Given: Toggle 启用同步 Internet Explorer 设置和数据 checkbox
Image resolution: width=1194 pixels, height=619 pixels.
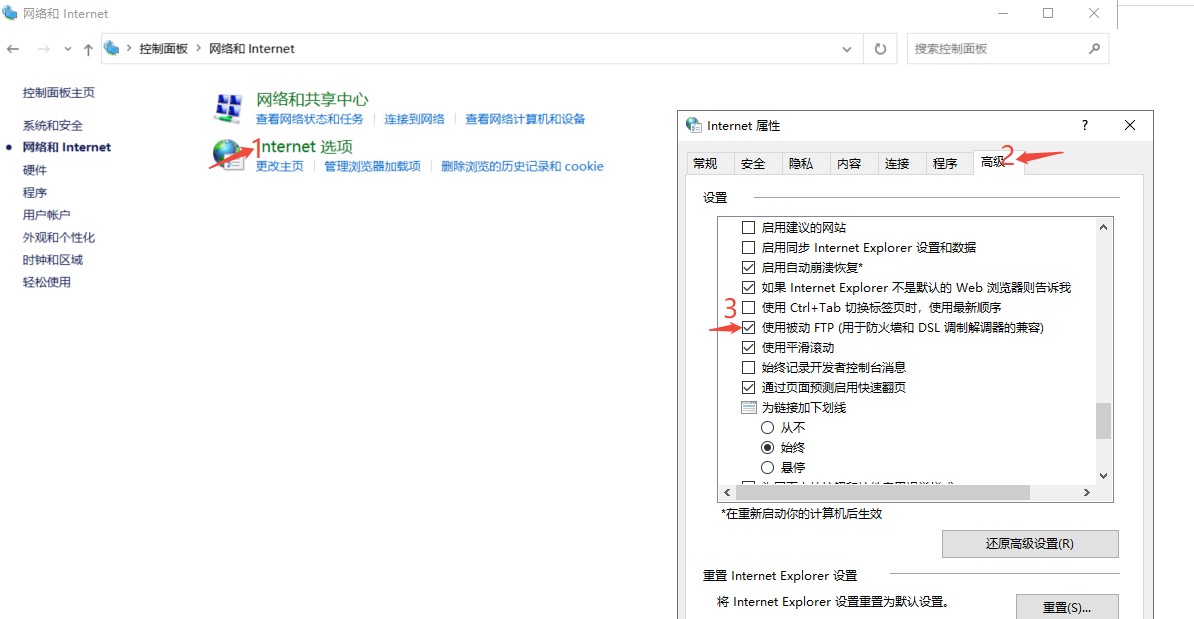Looking at the screenshot, I should pos(749,247).
